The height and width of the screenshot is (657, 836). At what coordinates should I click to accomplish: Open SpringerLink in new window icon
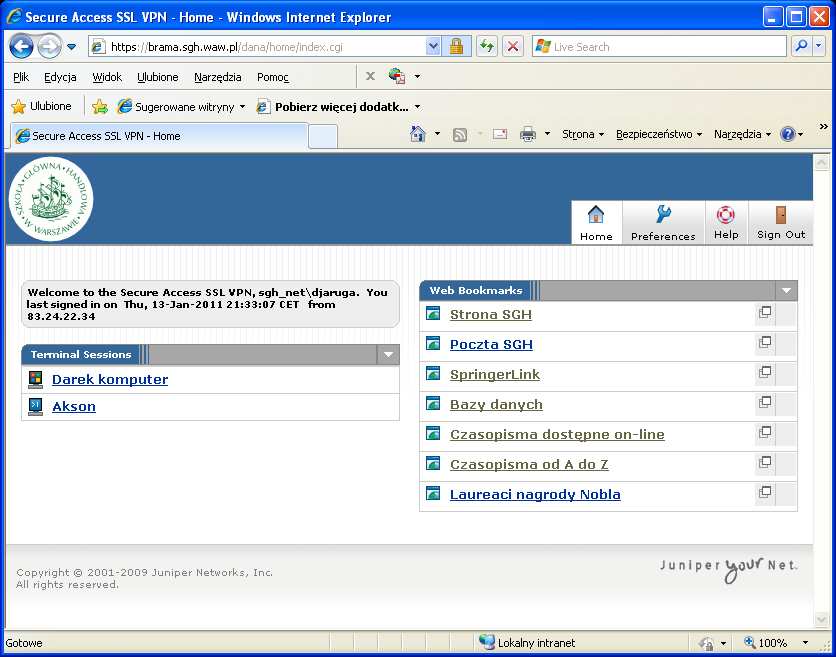[765, 372]
